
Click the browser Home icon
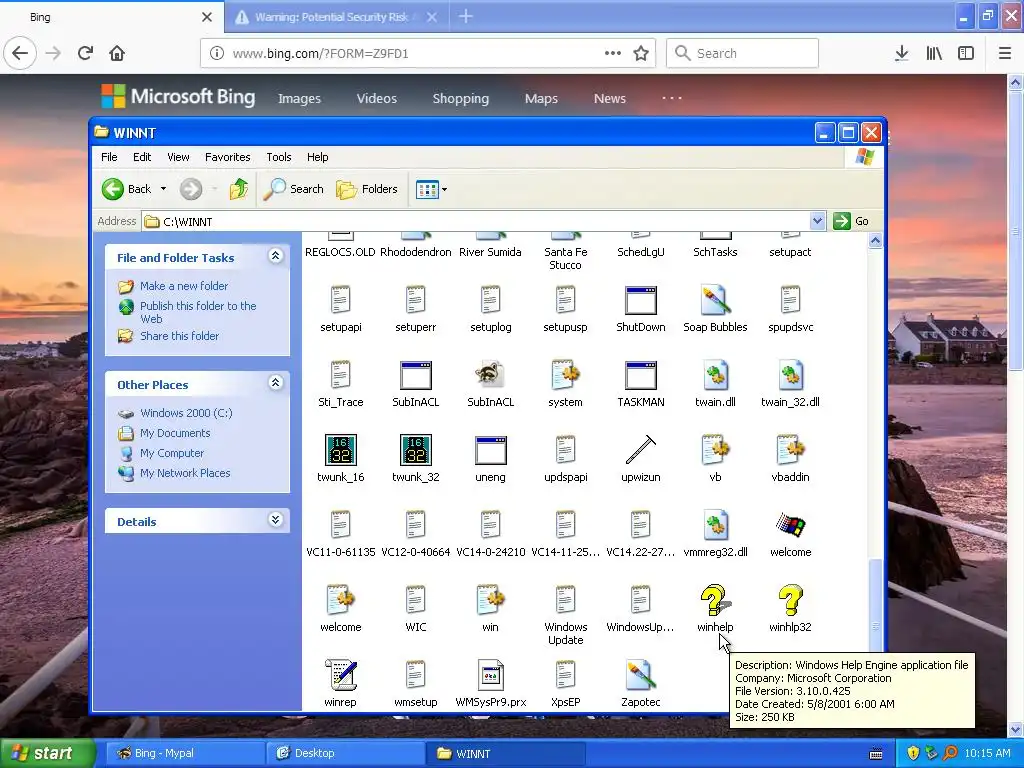coord(117,53)
